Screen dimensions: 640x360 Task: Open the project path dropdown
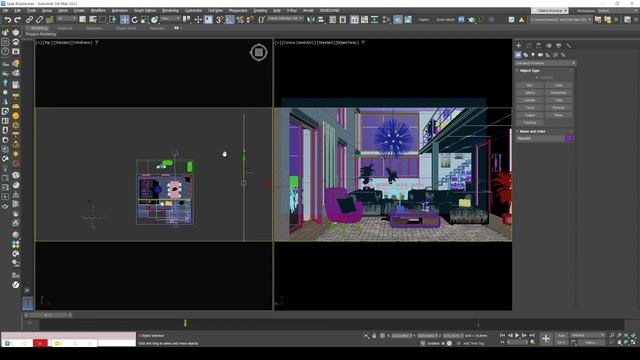(x=561, y=19)
